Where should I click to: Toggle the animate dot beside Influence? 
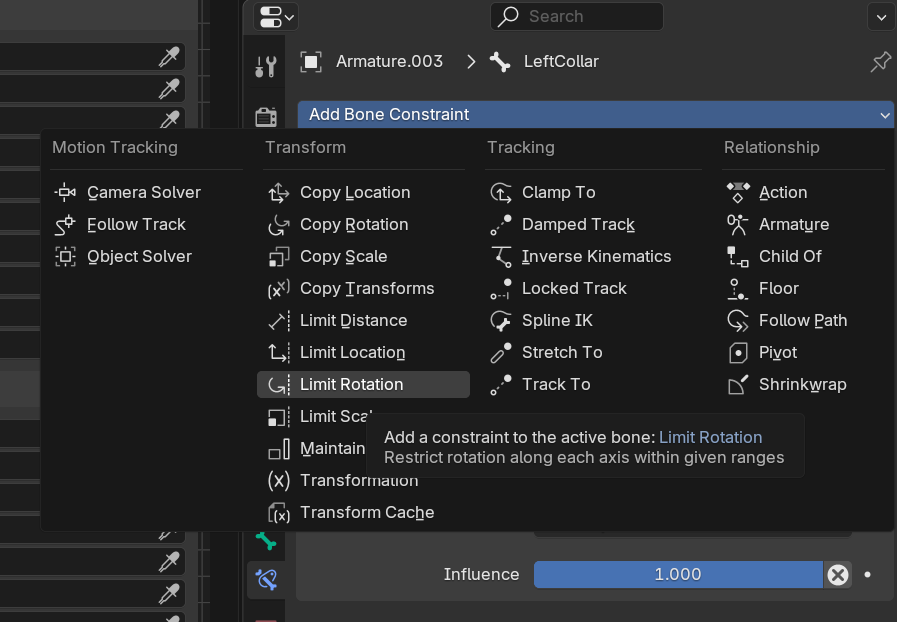coord(868,575)
